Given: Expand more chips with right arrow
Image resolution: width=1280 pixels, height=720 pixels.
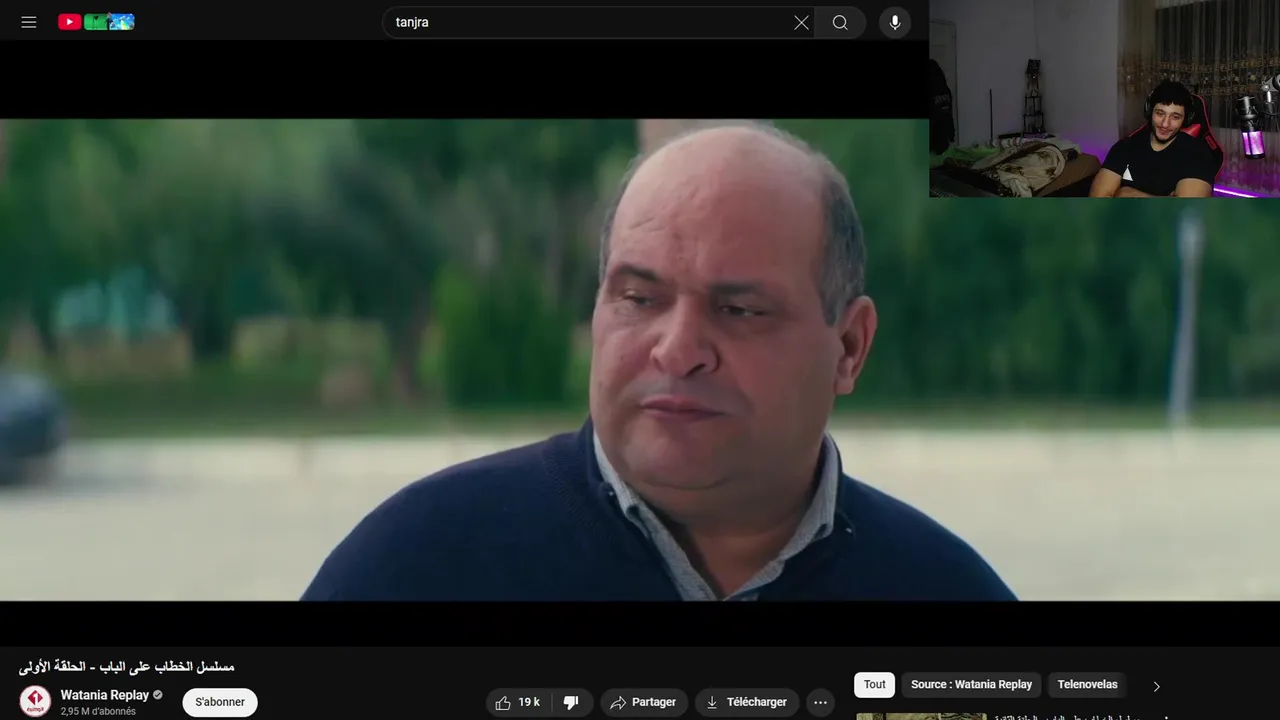Looking at the screenshot, I should pos(1156,686).
